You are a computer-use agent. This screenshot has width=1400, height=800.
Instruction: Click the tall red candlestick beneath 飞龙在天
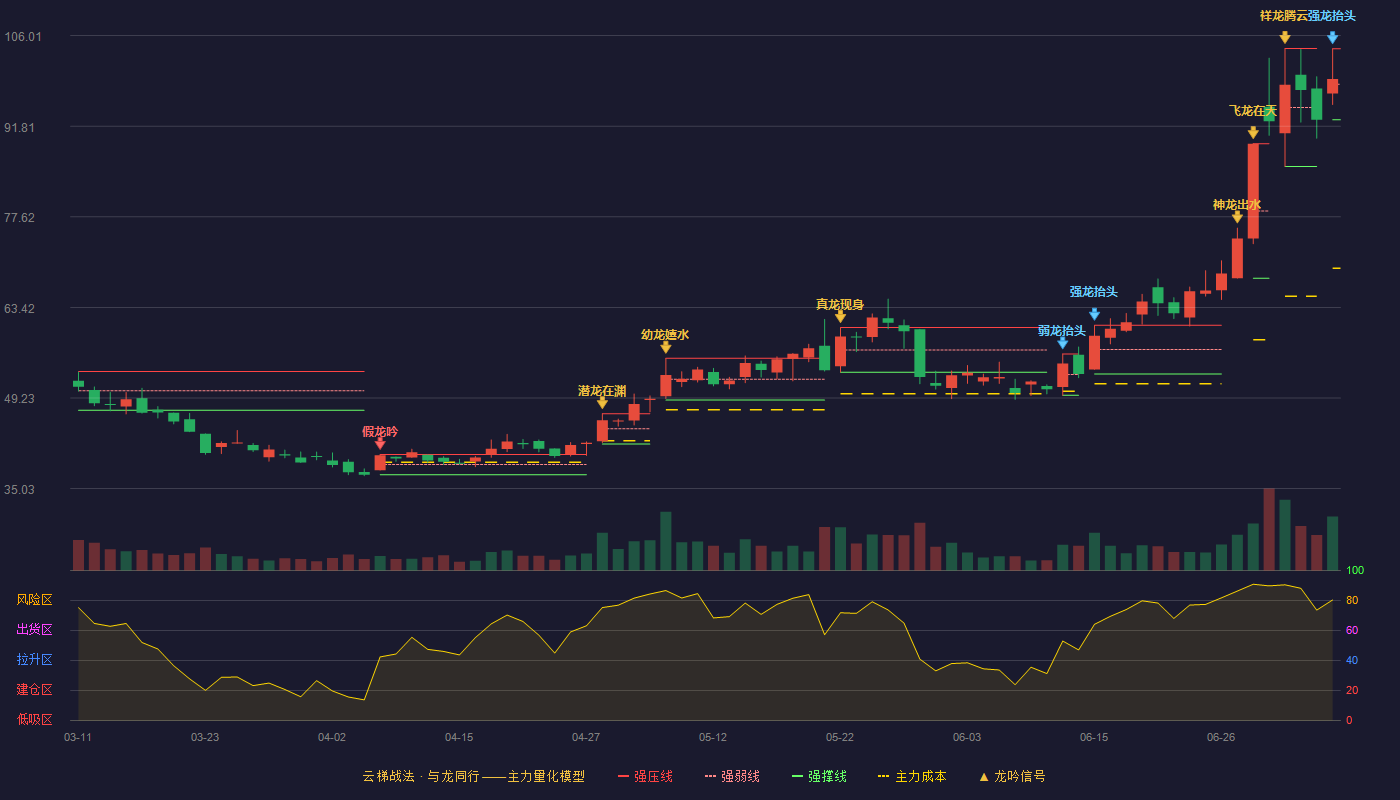(1253, 191)
